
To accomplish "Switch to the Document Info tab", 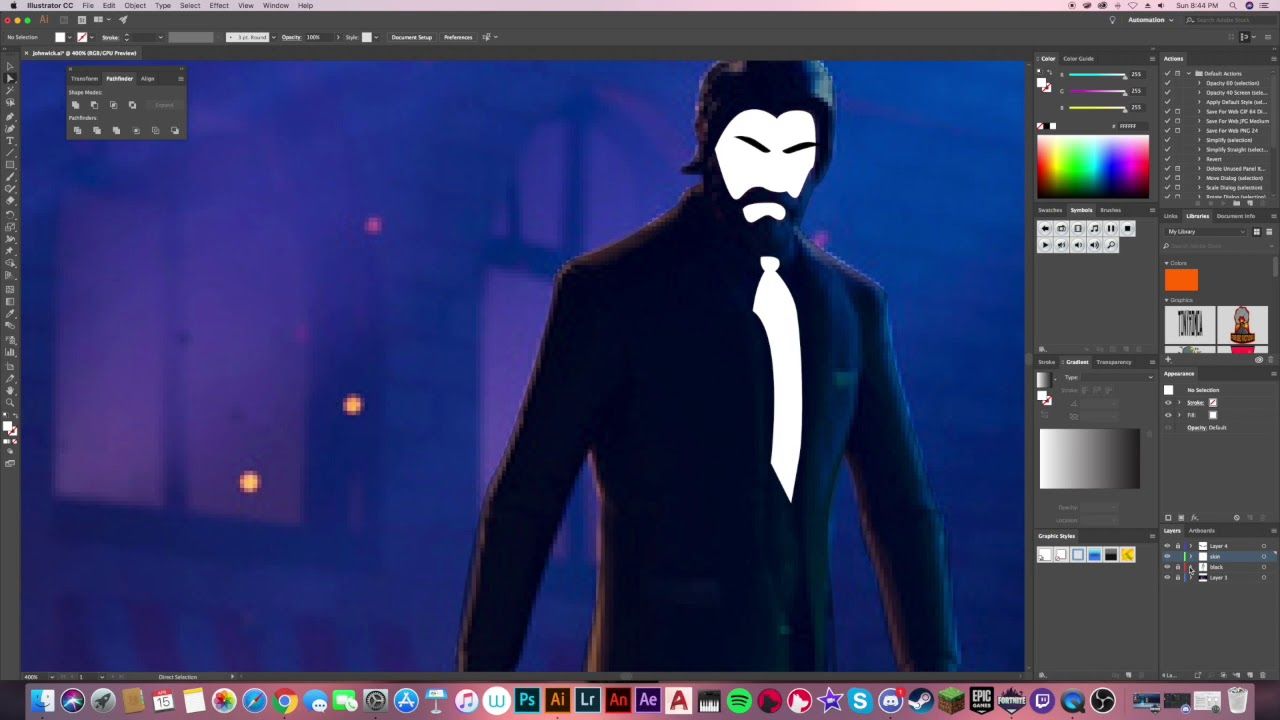I will click(1236, 216).
